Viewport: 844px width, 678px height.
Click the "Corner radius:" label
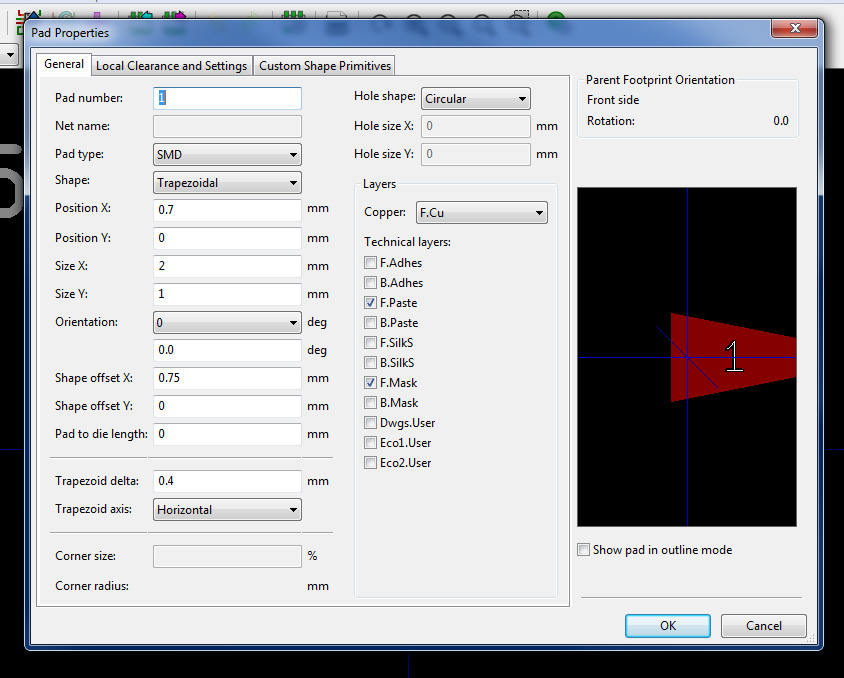[x=92, y=586]
